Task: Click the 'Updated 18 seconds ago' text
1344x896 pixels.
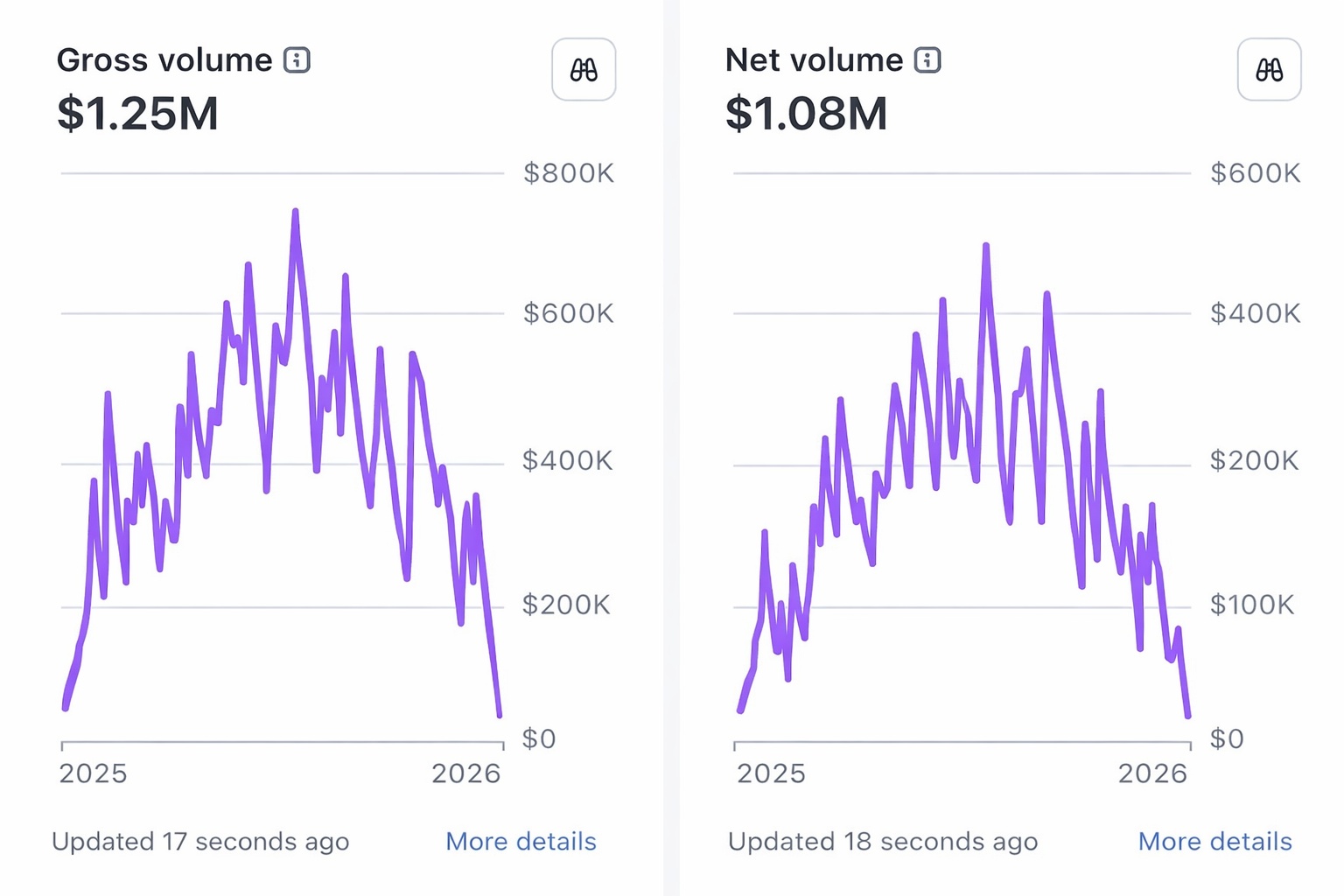Action: [x=883, y=842]
